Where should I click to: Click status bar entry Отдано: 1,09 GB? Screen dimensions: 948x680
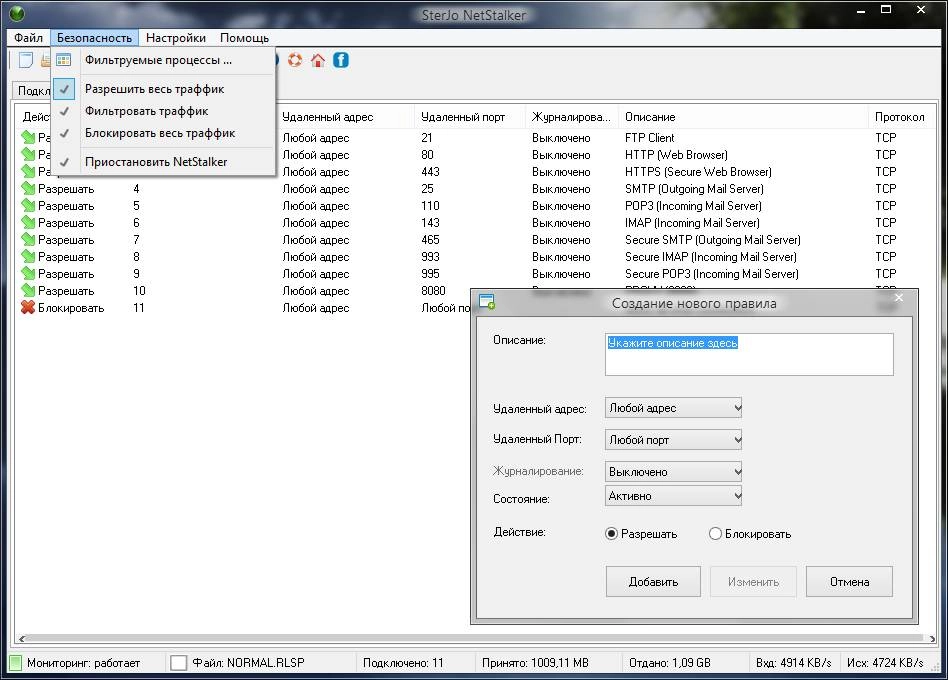(669, 663)
